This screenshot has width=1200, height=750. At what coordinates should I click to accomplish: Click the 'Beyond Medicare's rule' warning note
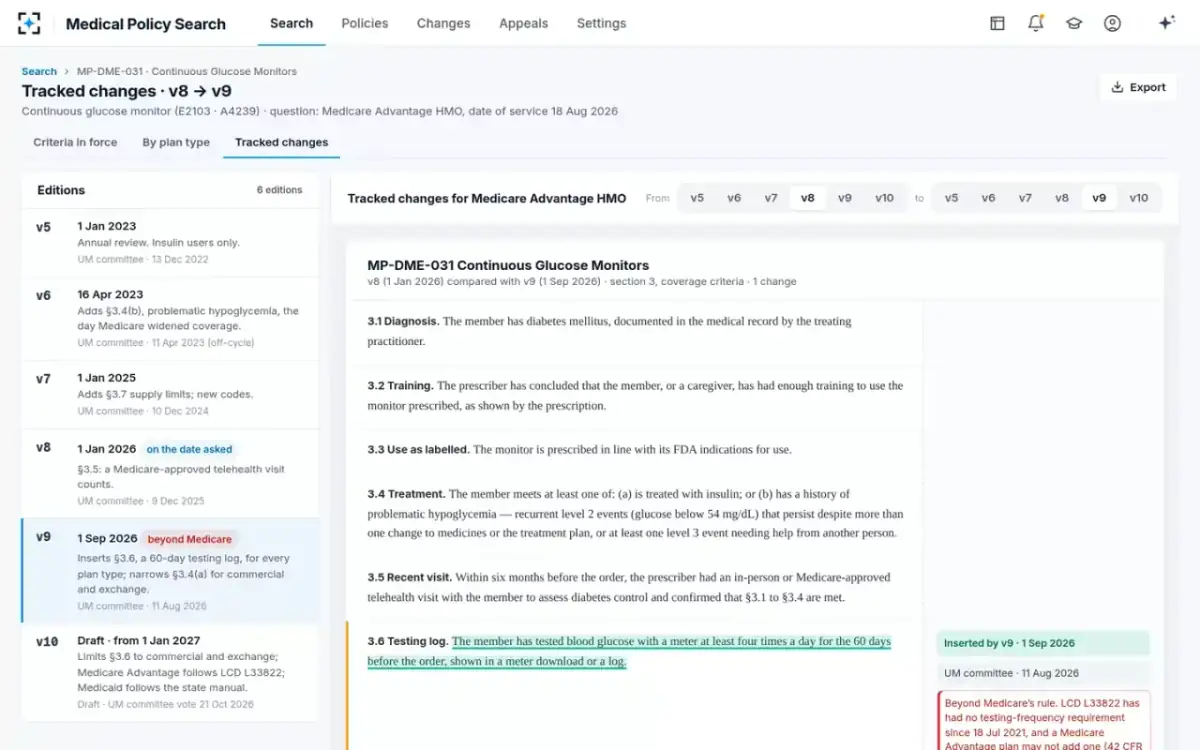tap(1043, 720)
